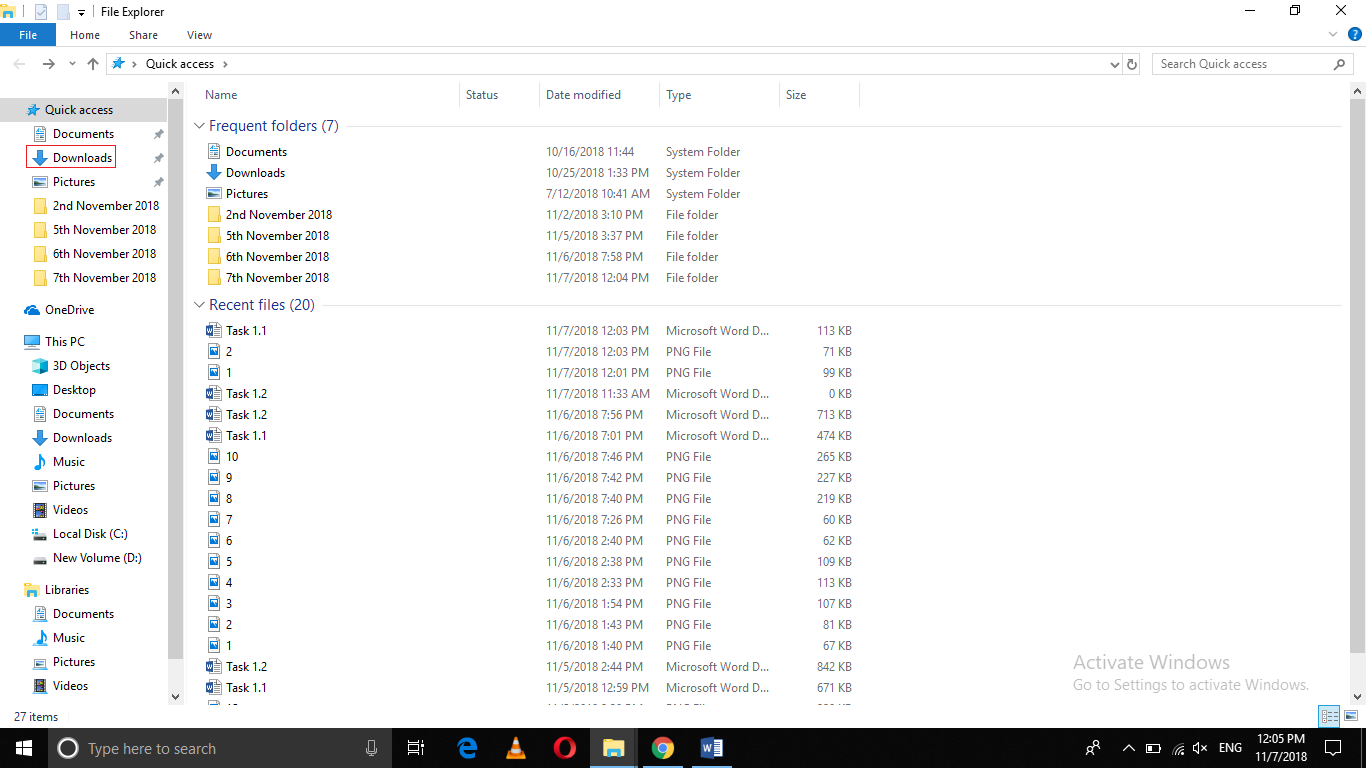Open the Downloads folder in Quick access
The width and height of the screenshot is (1366, 768).
(x=80, y=157)
